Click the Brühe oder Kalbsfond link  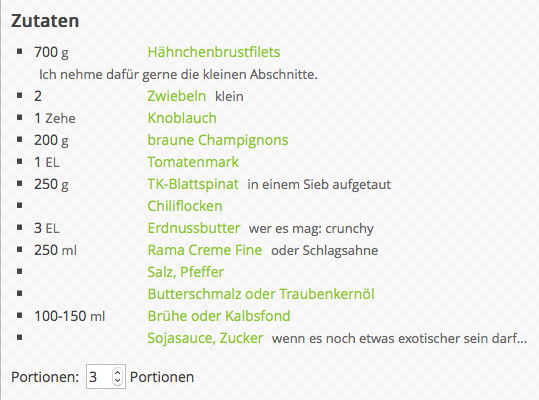point(219,316)
